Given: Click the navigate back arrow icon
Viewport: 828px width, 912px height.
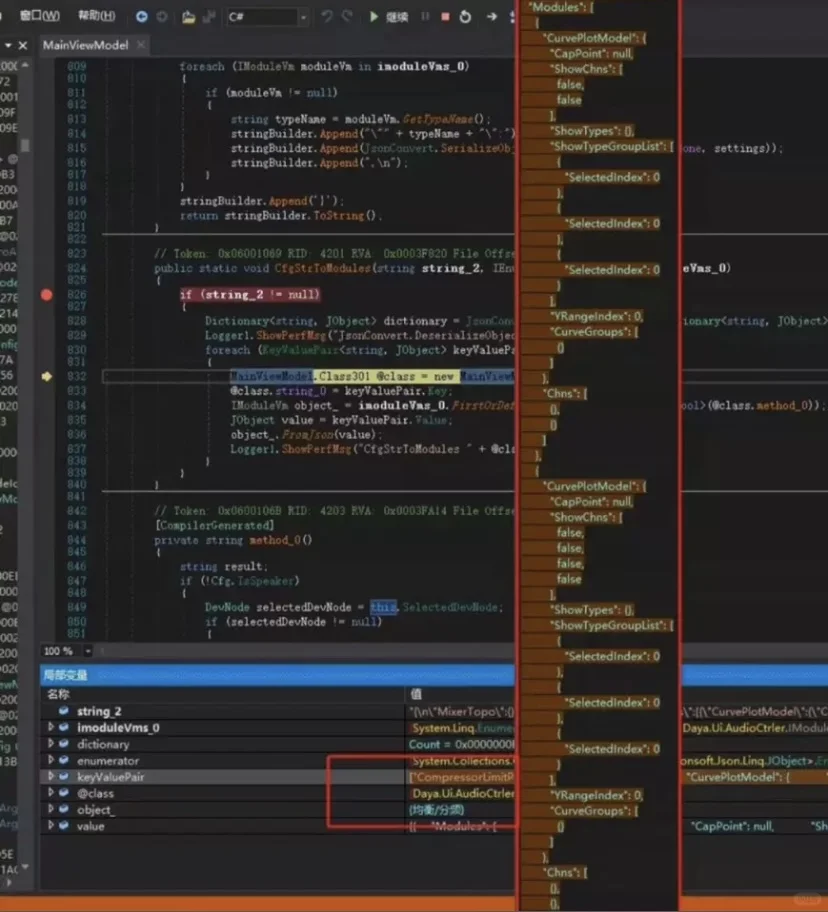Looking at the screenshot, I should click(x=141, y=16).
